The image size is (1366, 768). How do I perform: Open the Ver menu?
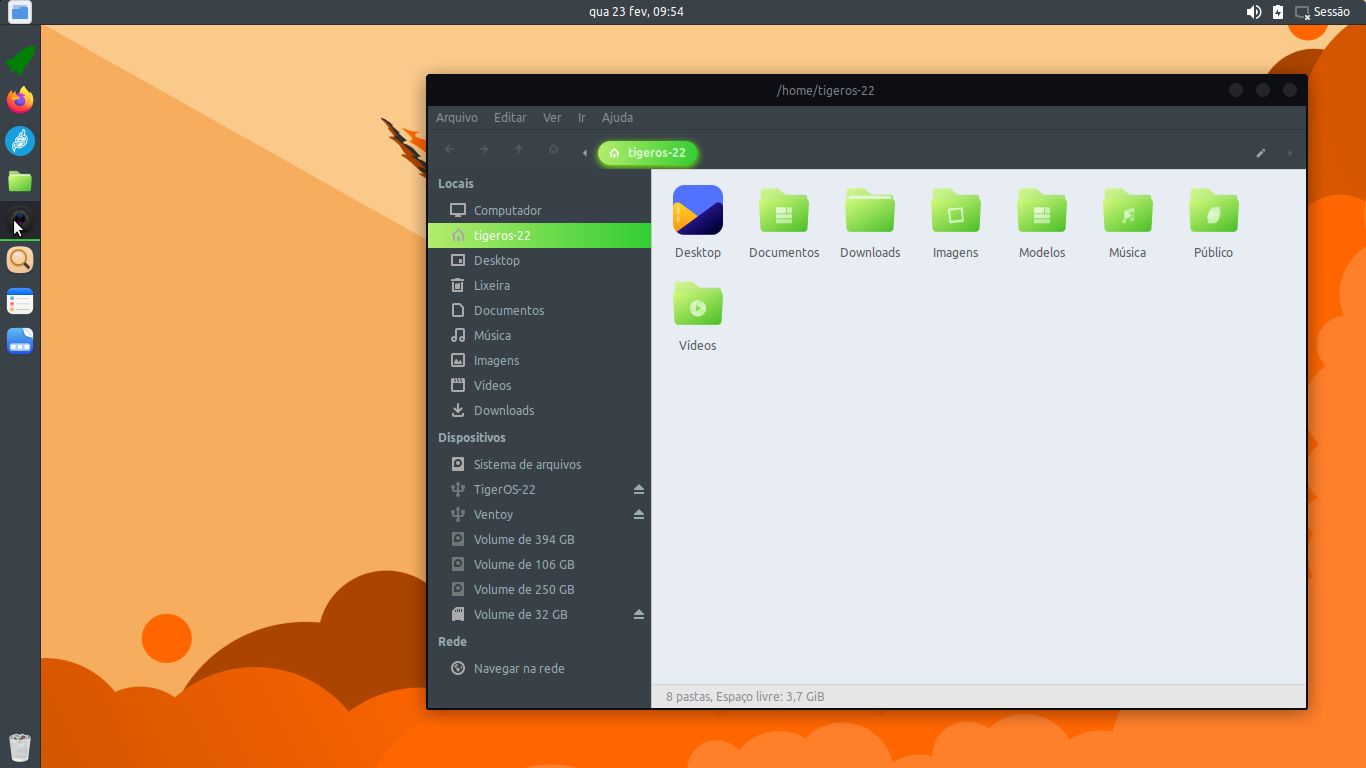click(x=552, y=117)
